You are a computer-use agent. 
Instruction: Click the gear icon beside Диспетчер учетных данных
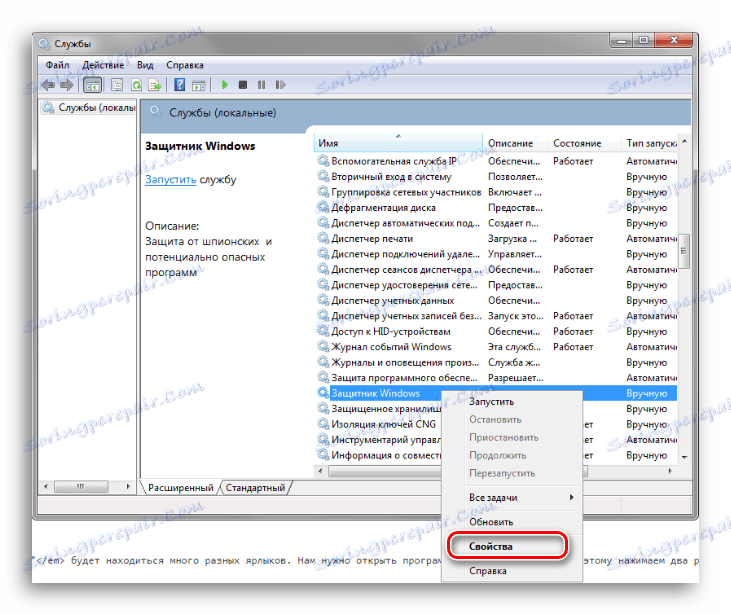coord(323,300)
